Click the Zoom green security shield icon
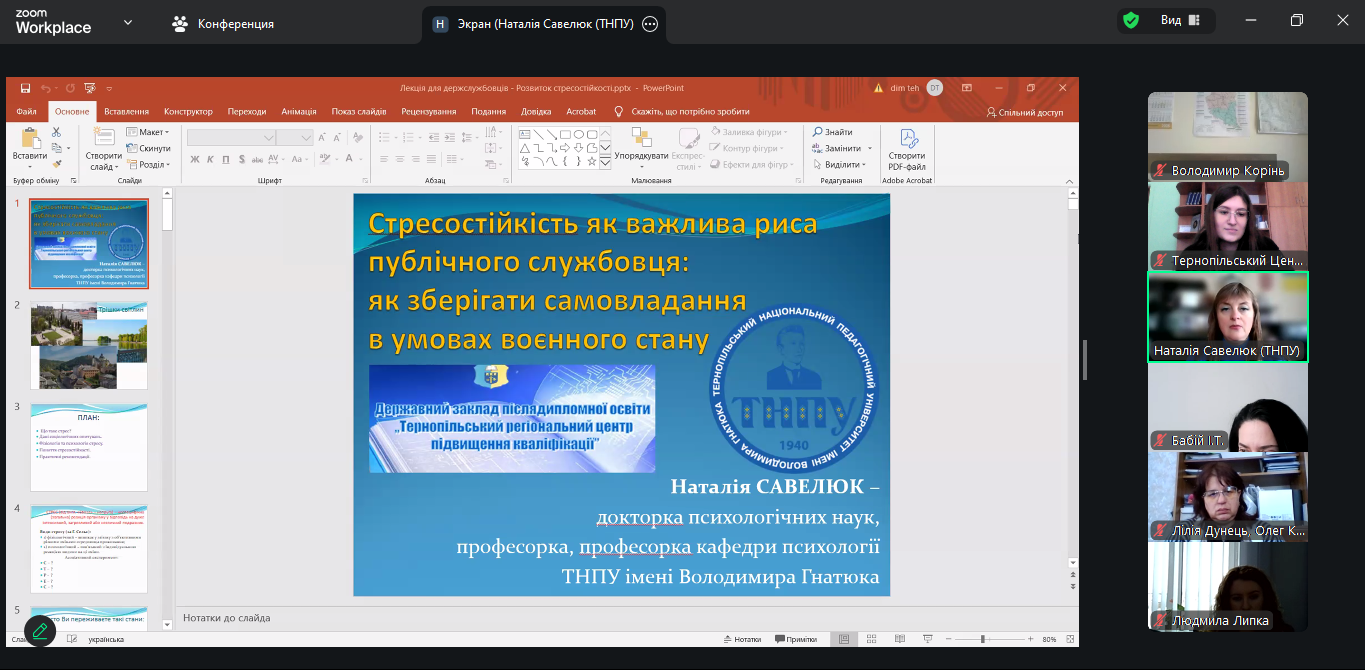 (x=1131, y=21)
